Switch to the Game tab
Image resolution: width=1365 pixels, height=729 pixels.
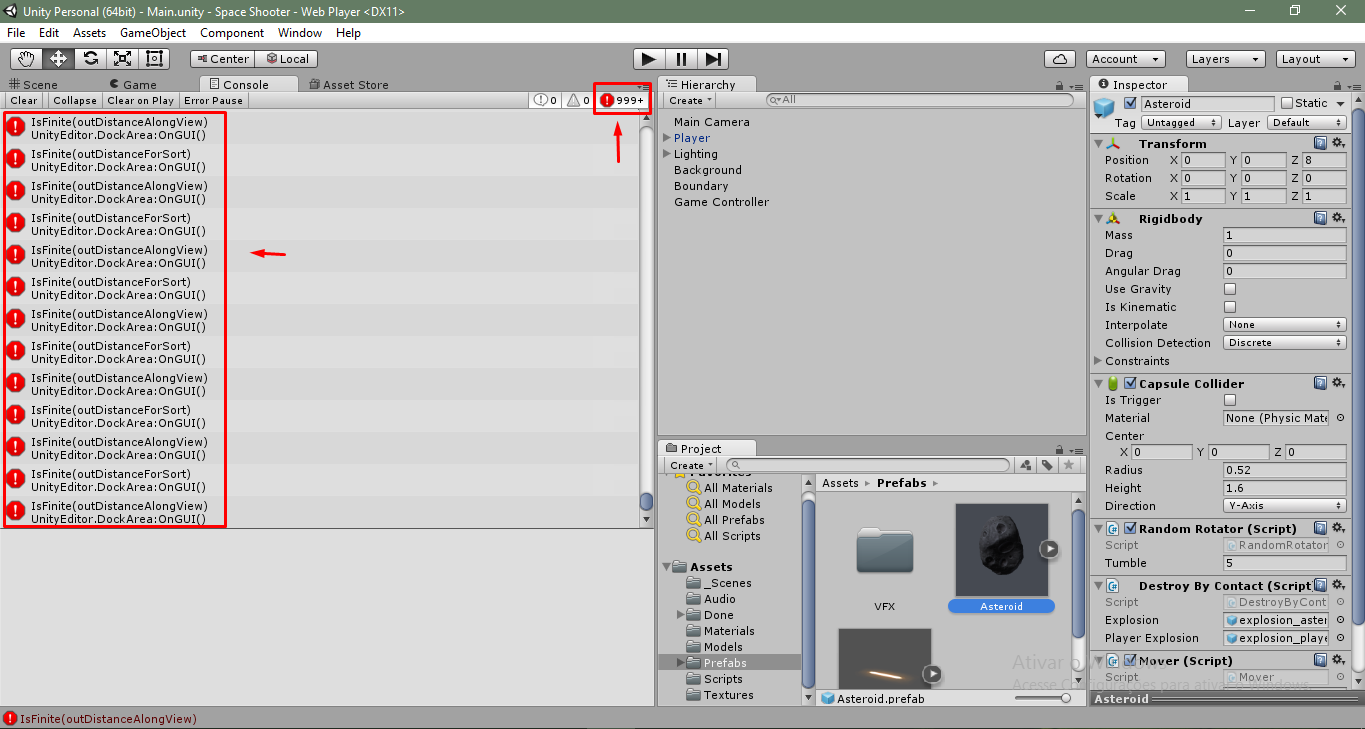click(x=131, y=85)
